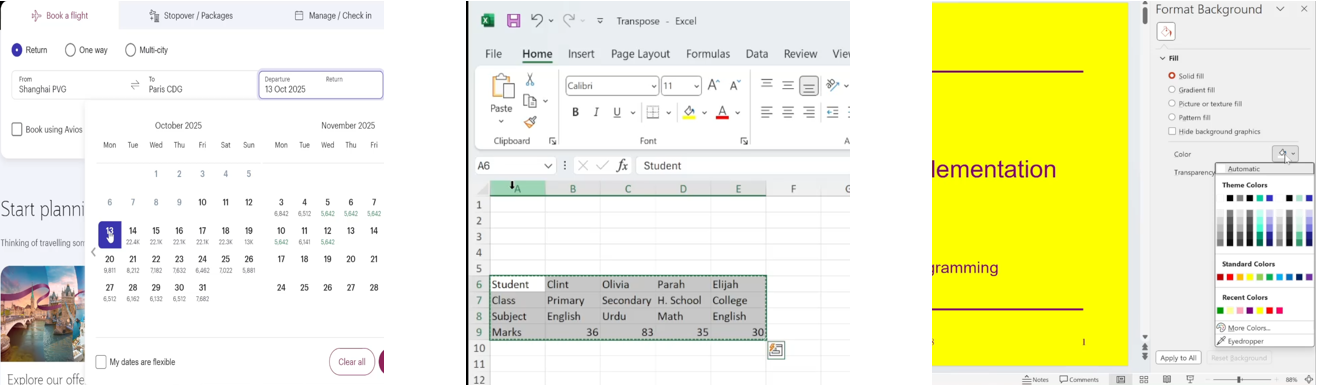Check the Book using Avios box
The height and width of the screenshot is (387, 1317).
pyautogui.click(x=17, y=129)
